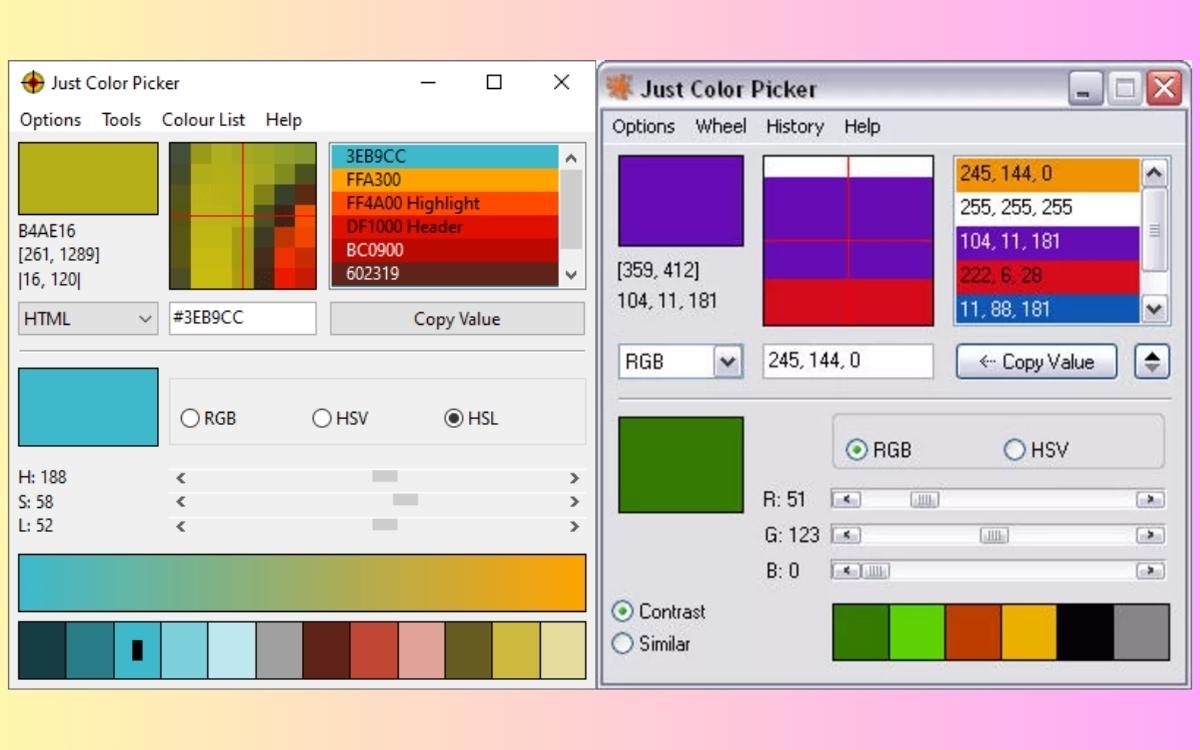Open the Tools menu
This screenshot has width=1200, height=750.
pyautogui.click(x=121, y=119)
